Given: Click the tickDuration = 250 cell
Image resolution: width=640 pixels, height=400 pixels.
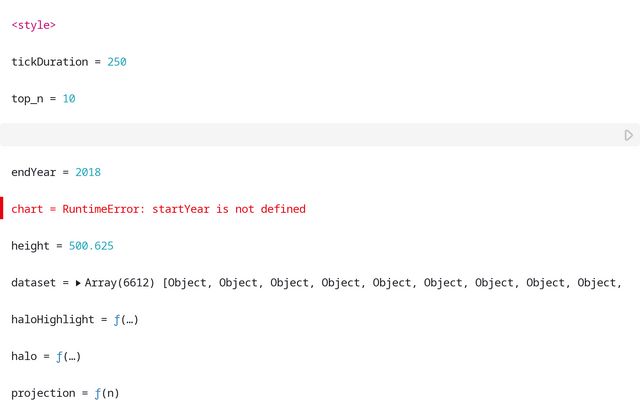Looking at the screenshot, I should (x=68, y=62).
